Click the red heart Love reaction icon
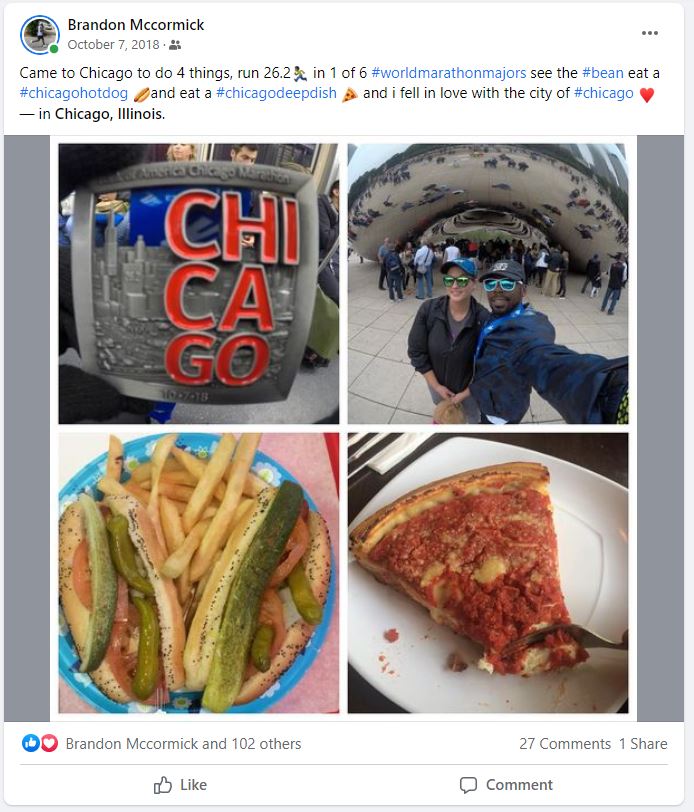This screenshot has width=694, height=812. click(x=49, y=743)
